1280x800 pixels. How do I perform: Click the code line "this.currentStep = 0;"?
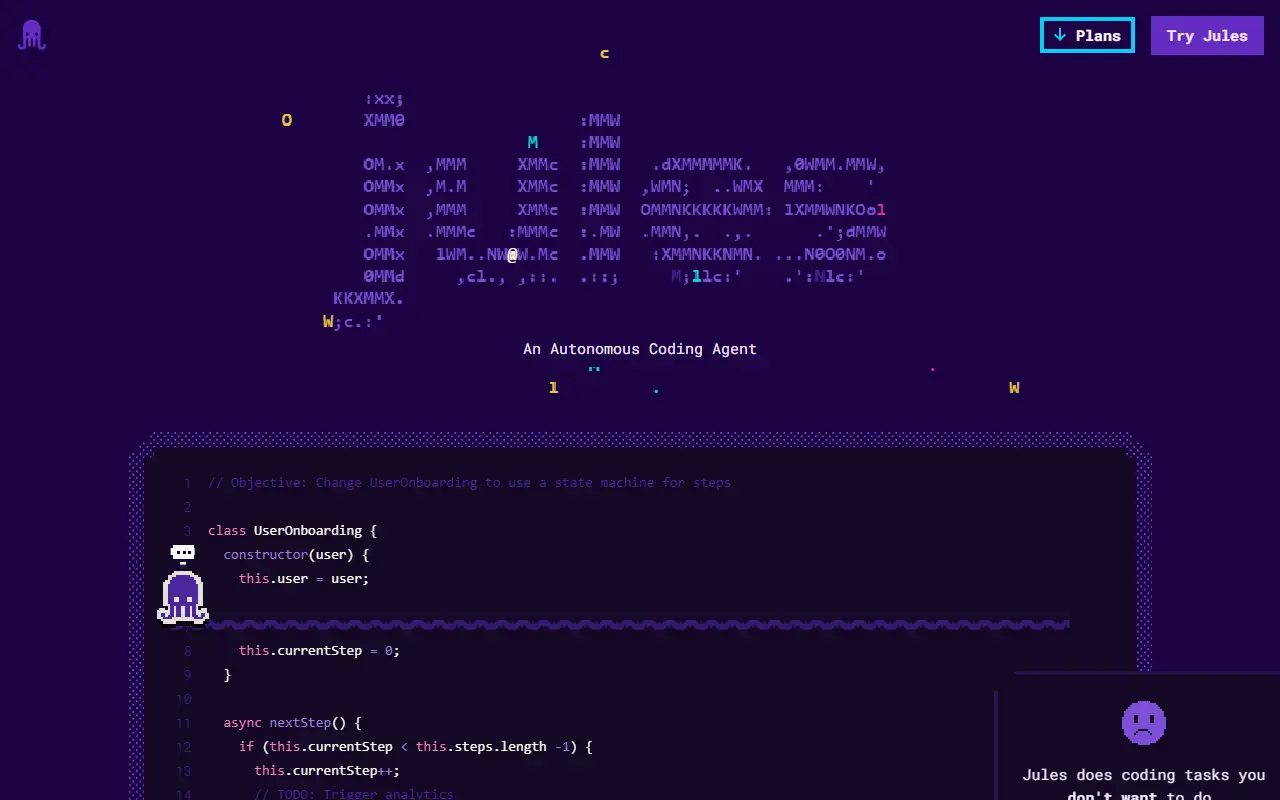click(319, 650)
